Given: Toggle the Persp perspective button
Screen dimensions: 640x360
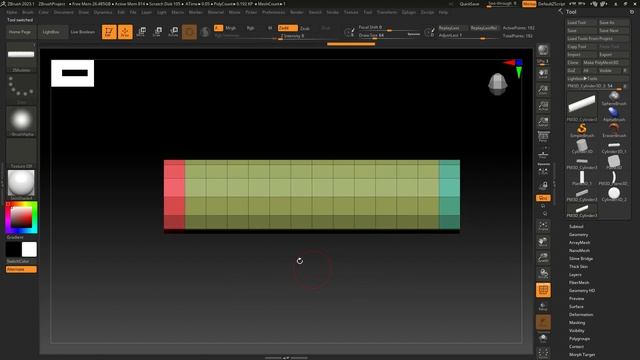Looking at the screenshot, I should click(x=543, y=138).
